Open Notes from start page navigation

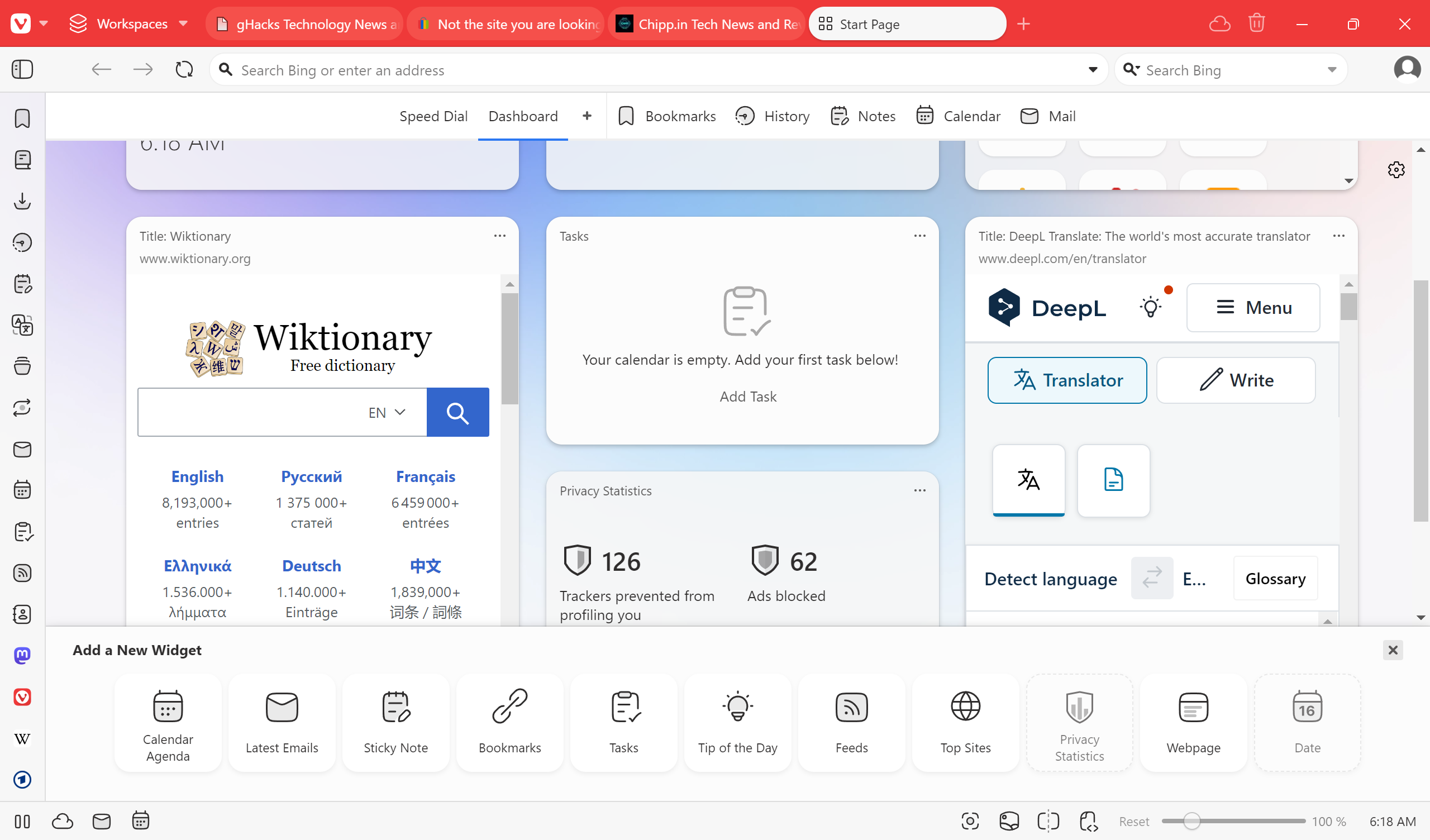tap(862, 116)
